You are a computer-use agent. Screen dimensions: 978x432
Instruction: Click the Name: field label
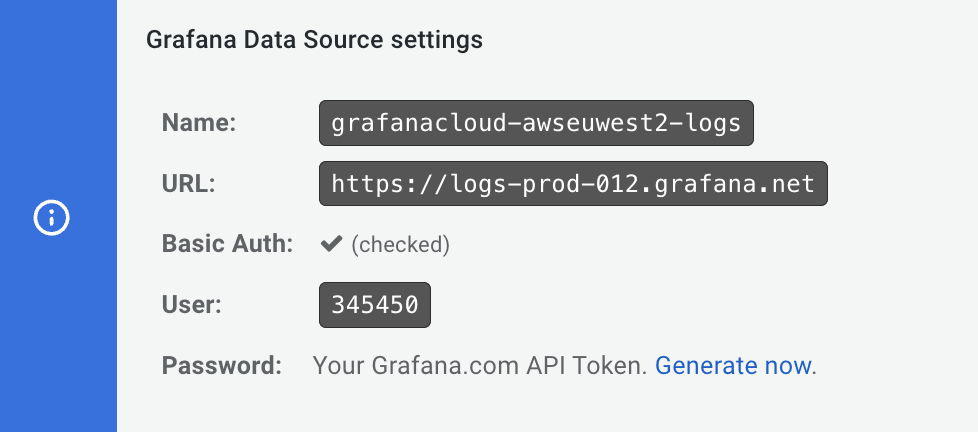pos(198,124)
